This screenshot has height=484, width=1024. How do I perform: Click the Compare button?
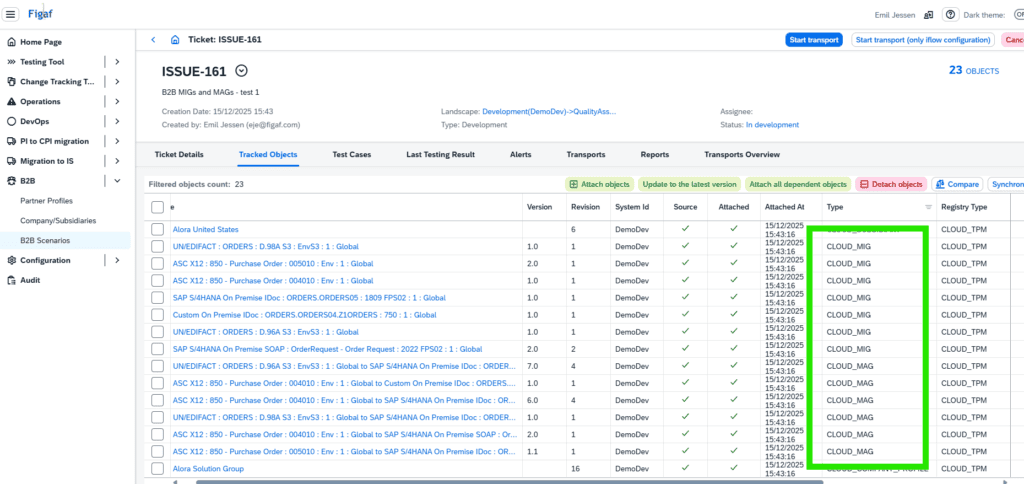click(957, 184)
